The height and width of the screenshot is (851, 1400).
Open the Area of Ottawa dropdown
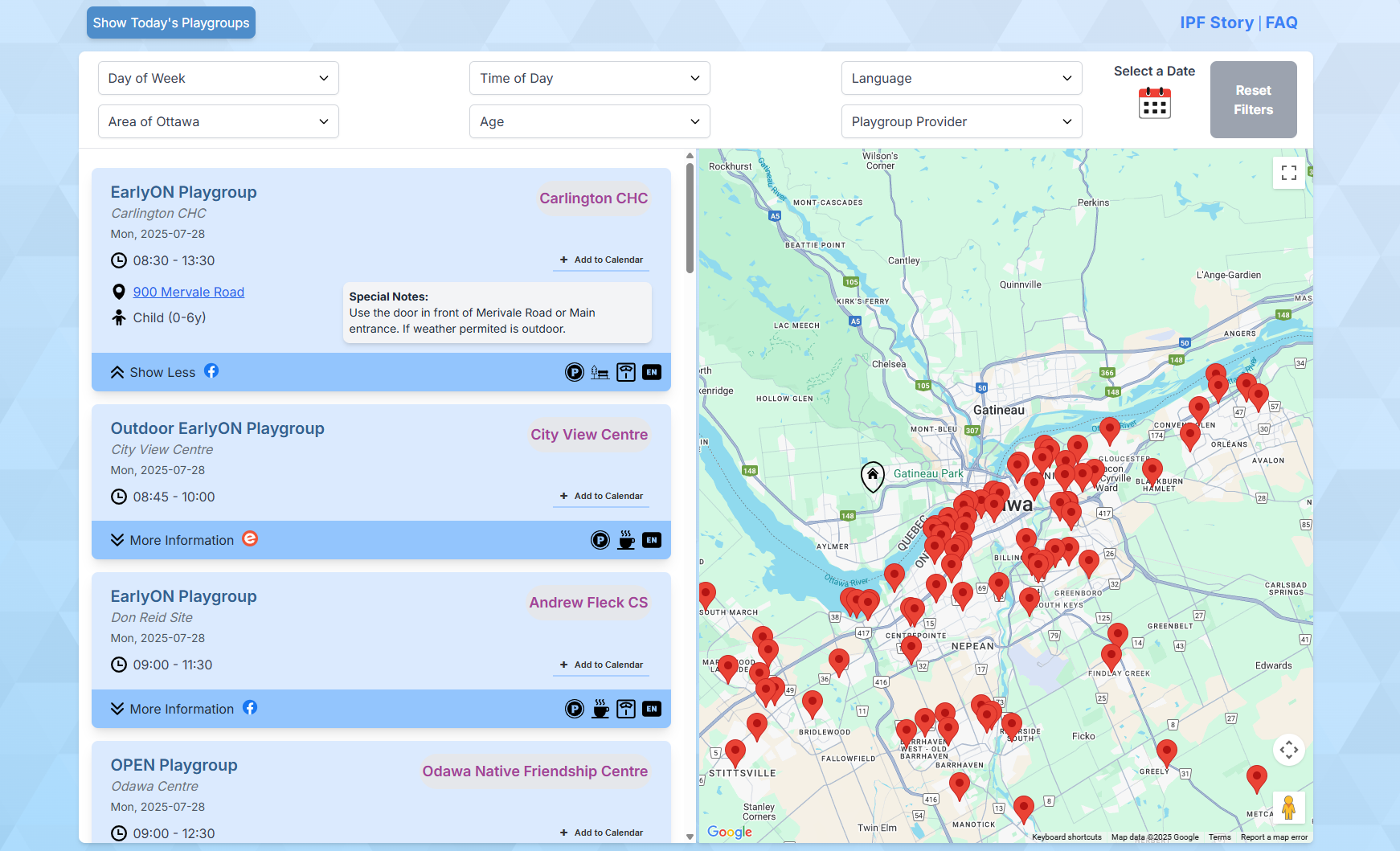click(219, 121)
